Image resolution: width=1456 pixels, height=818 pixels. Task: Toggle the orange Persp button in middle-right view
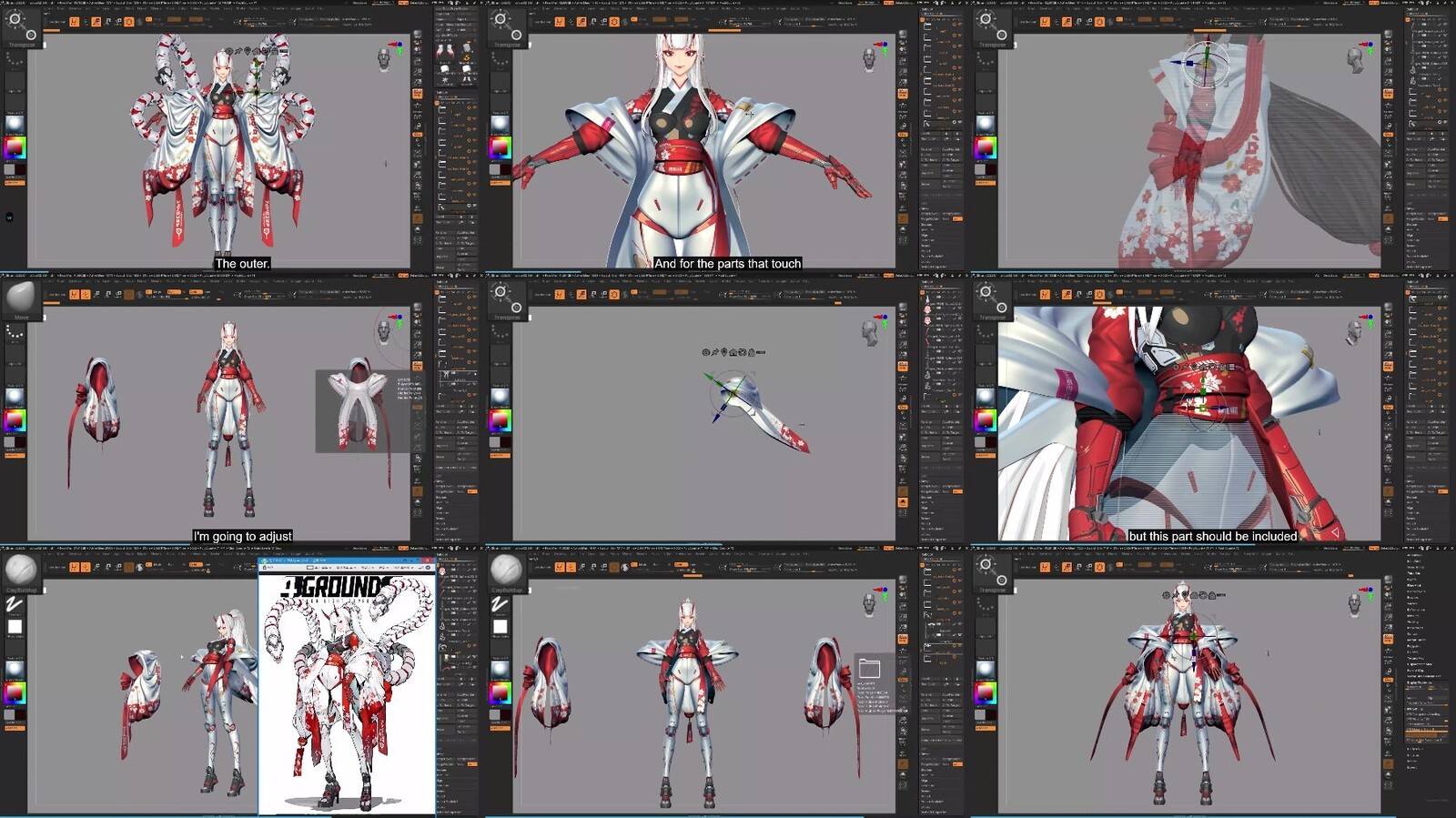click(x=1389, y=367)
